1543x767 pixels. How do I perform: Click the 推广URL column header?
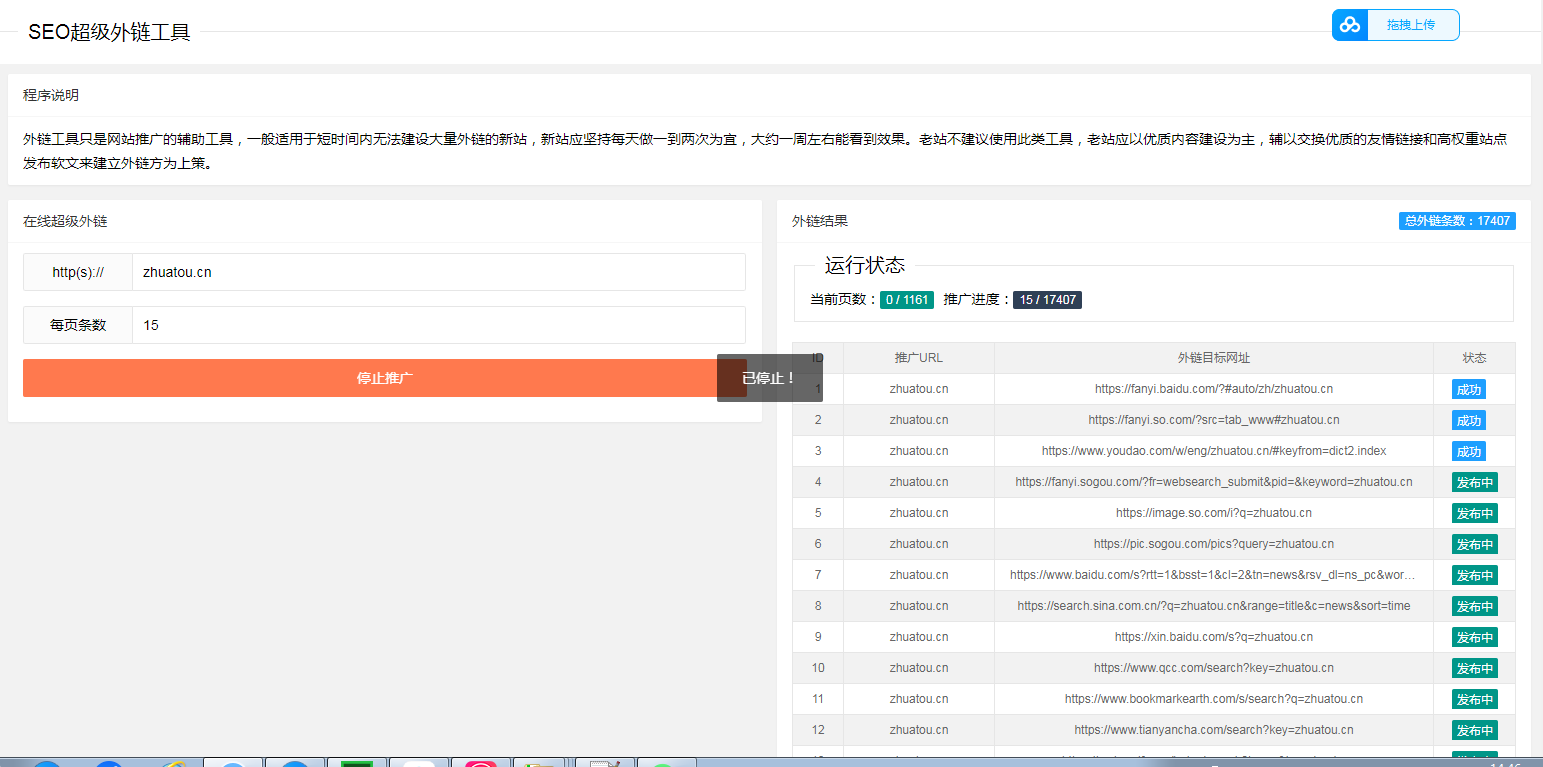tap(918, 358)
